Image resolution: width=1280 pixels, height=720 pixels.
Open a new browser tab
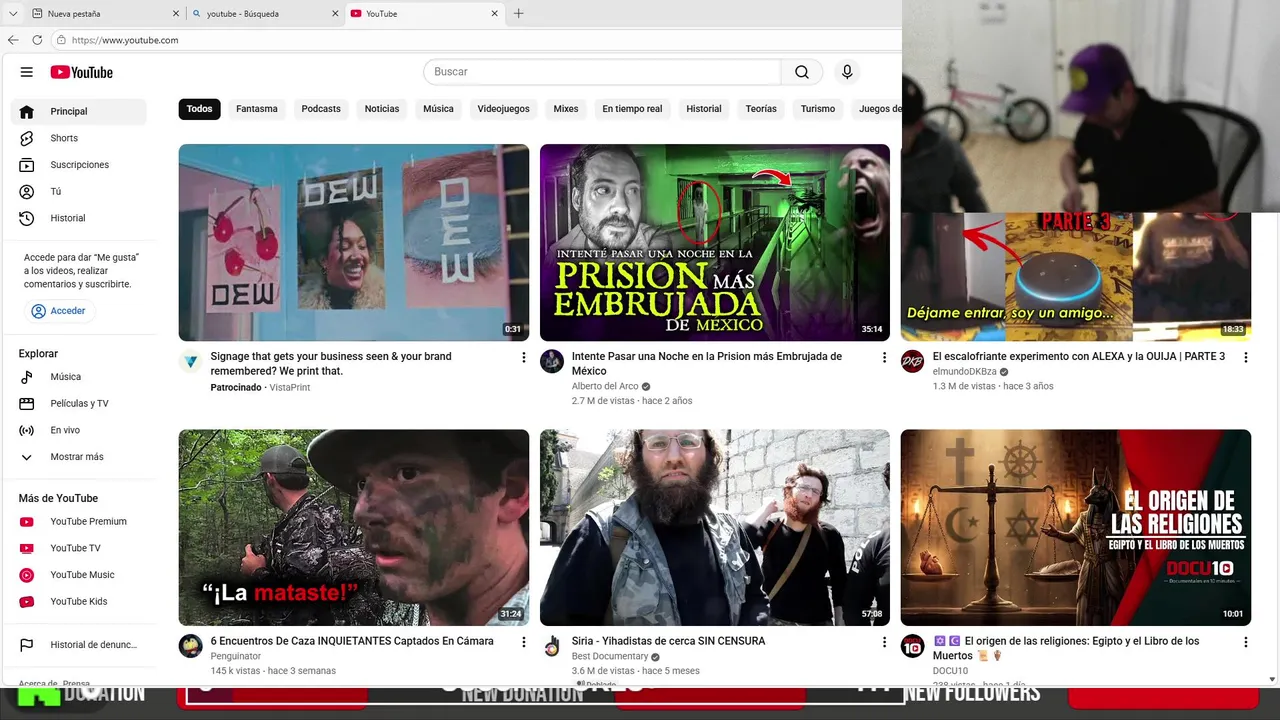coord(518,14)
